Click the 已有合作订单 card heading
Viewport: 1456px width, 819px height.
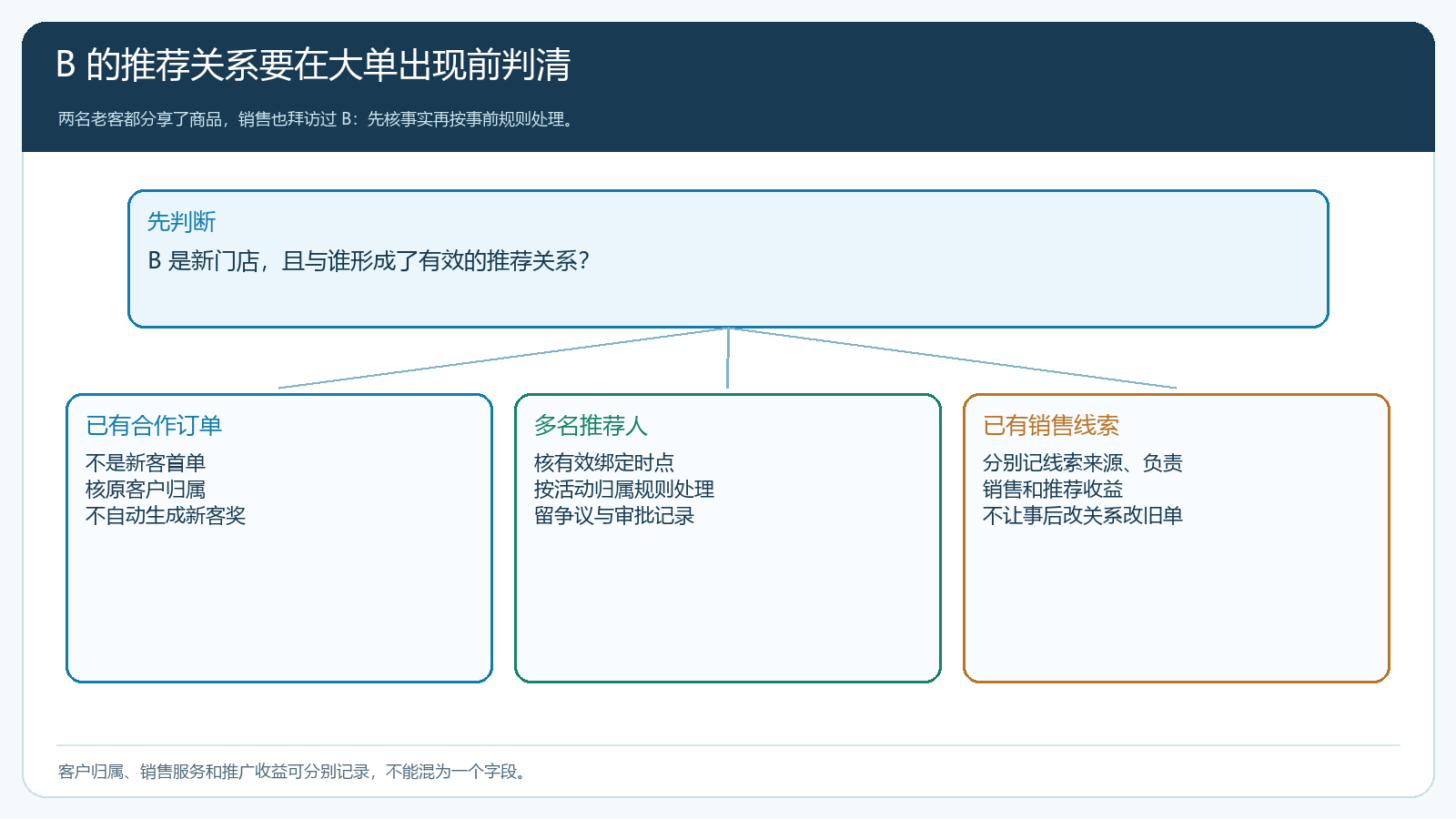(x=154, y=425)
